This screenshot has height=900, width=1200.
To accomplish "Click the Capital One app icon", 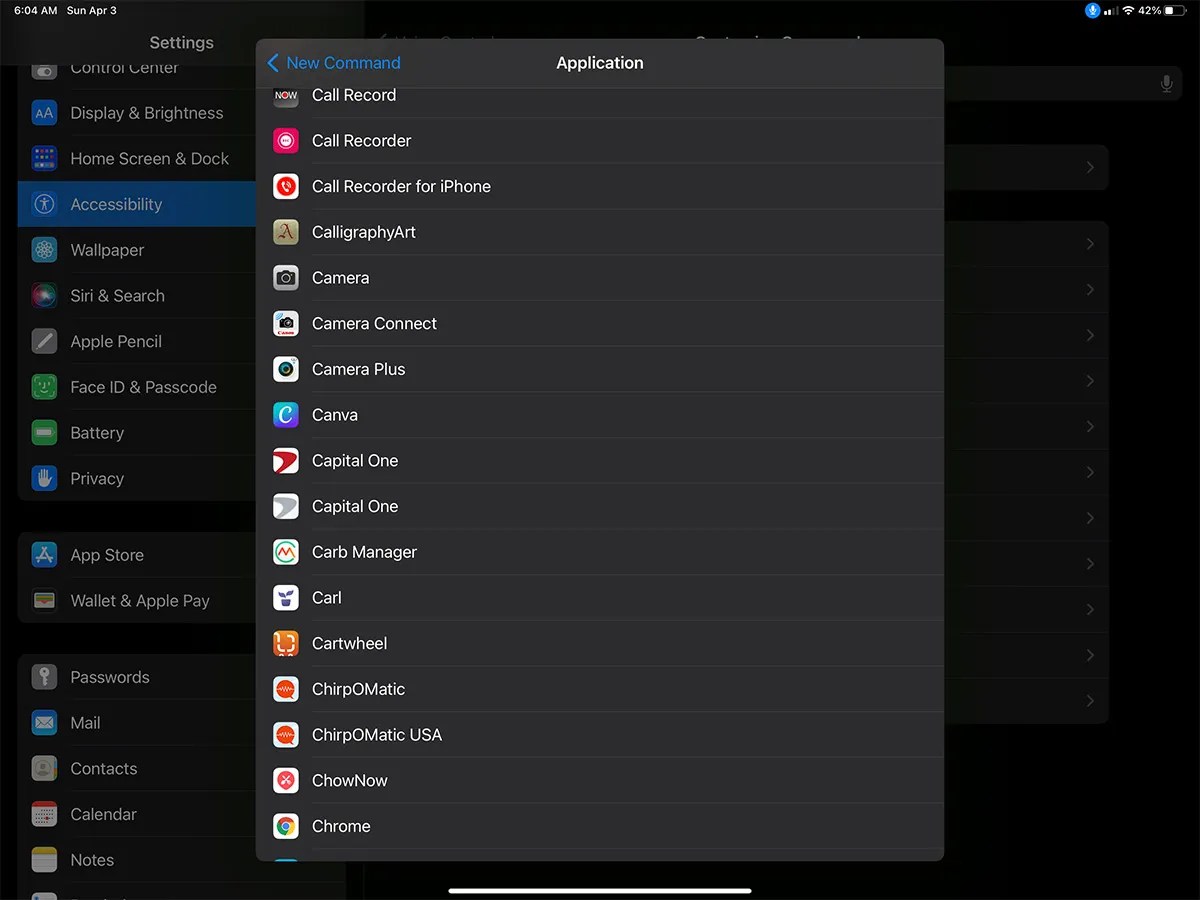I will (285, 460).
